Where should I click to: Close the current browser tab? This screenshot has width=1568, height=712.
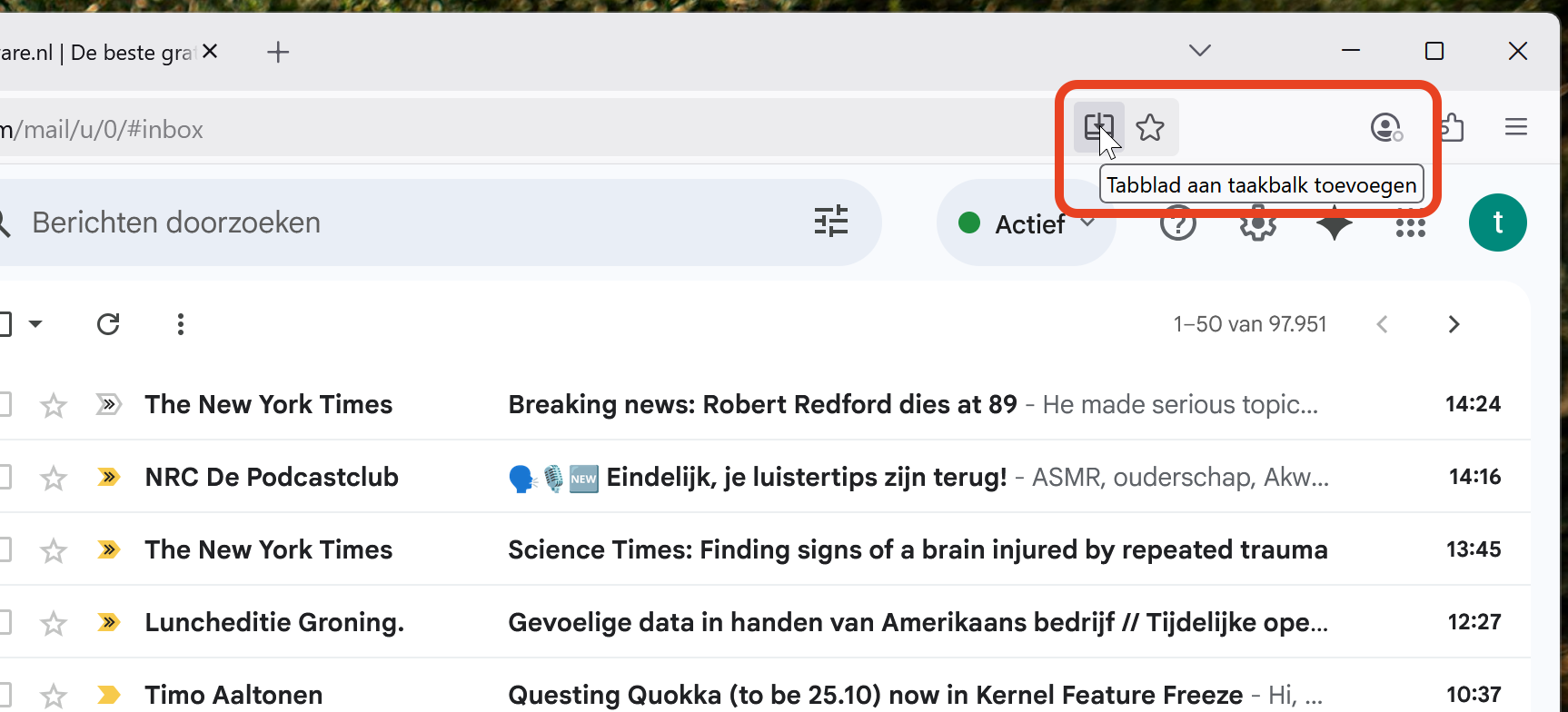click(210, 52)
